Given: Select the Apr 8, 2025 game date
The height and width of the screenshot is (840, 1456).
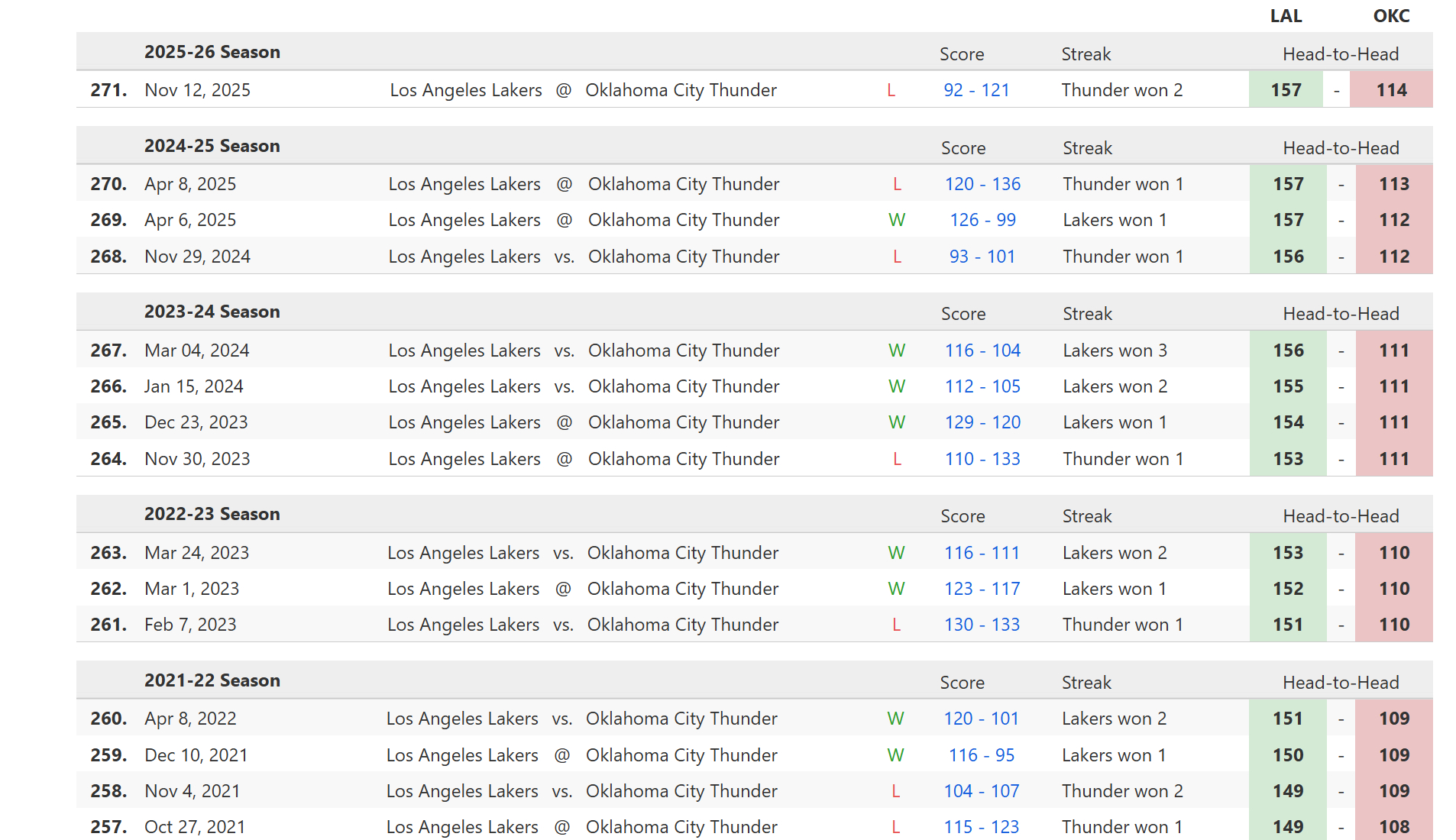Looking at the screenshot, I should (x=190, y=184).
